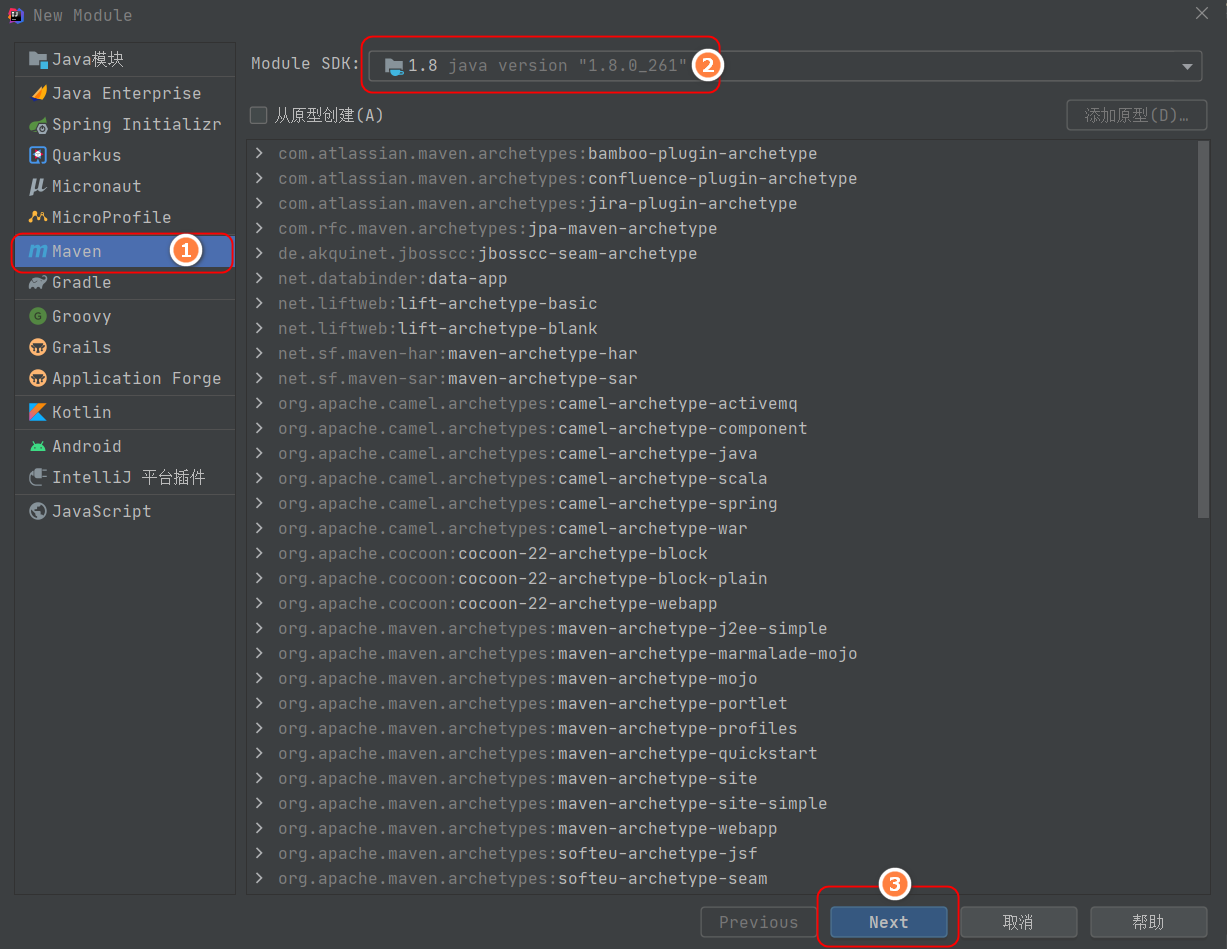Select maven-archetype-site-simple row

(x=722, y=803)
